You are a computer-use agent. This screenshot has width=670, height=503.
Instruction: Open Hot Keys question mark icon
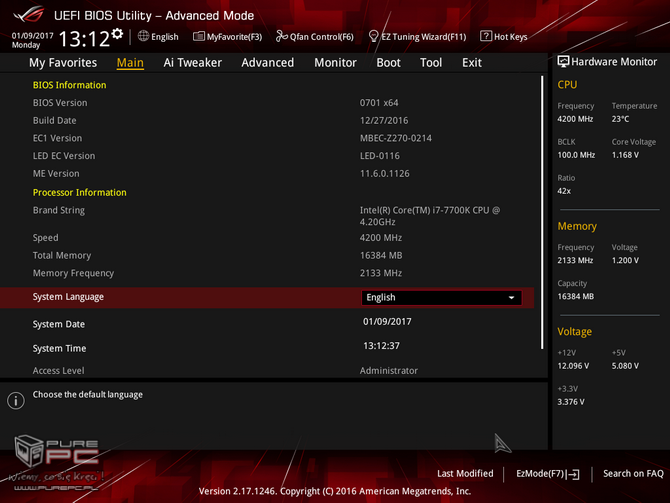pos(486,36)
